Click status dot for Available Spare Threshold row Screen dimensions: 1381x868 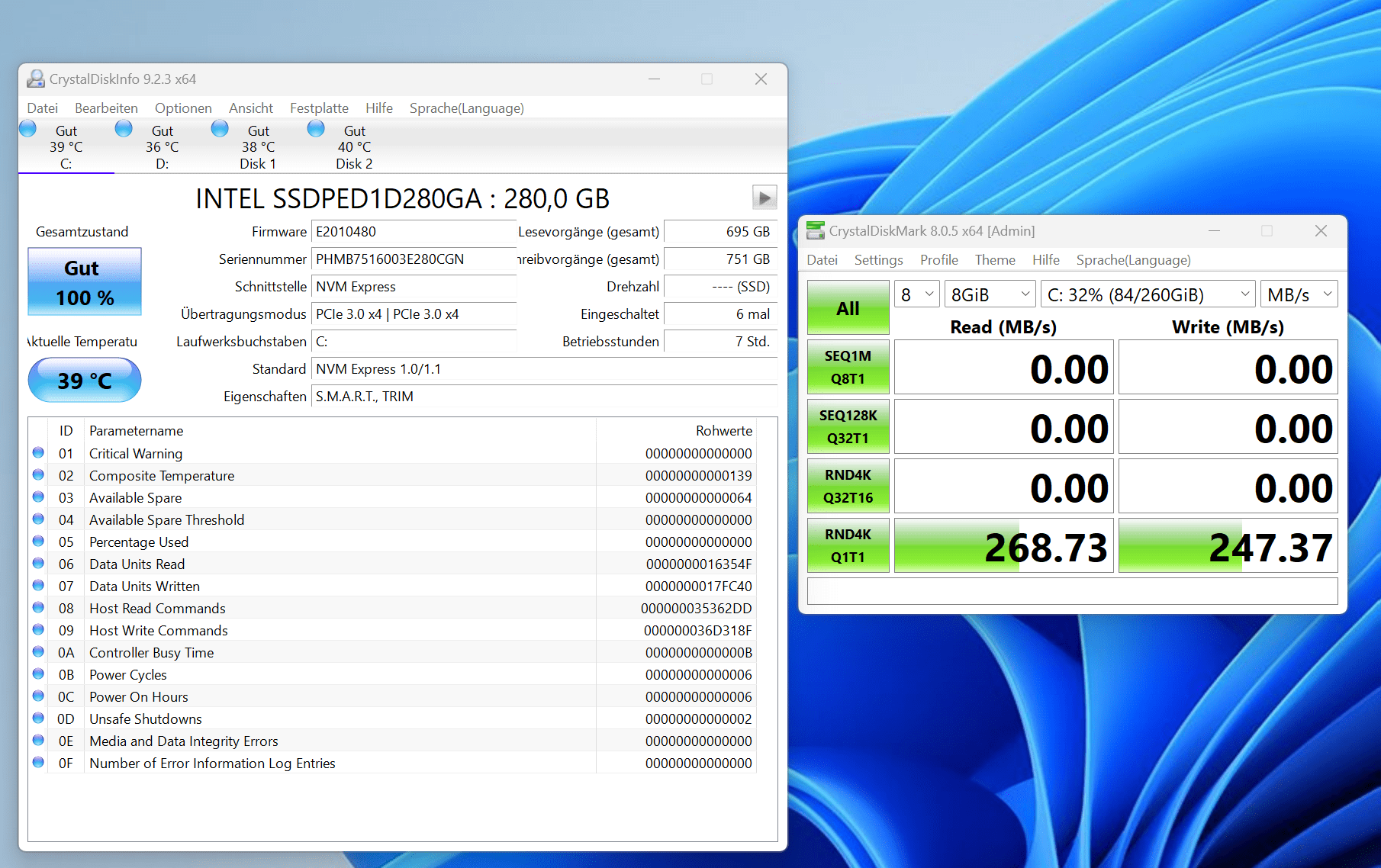(38, 519)
